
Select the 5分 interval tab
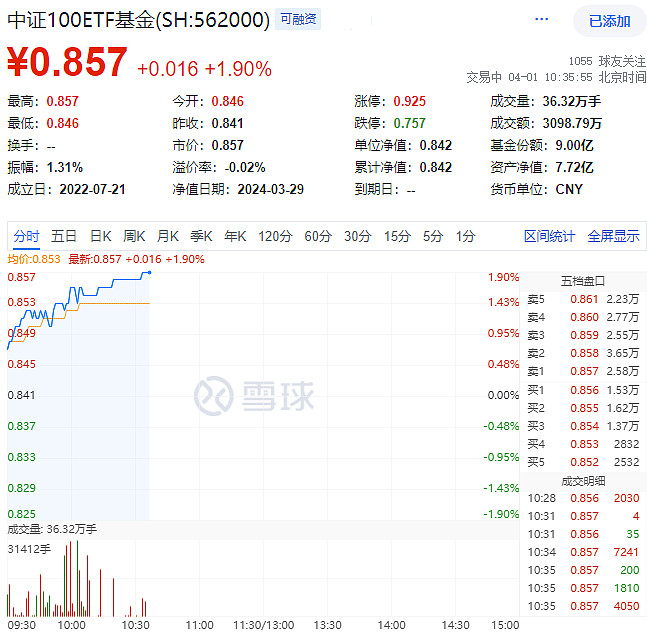[x=432, y=236]
